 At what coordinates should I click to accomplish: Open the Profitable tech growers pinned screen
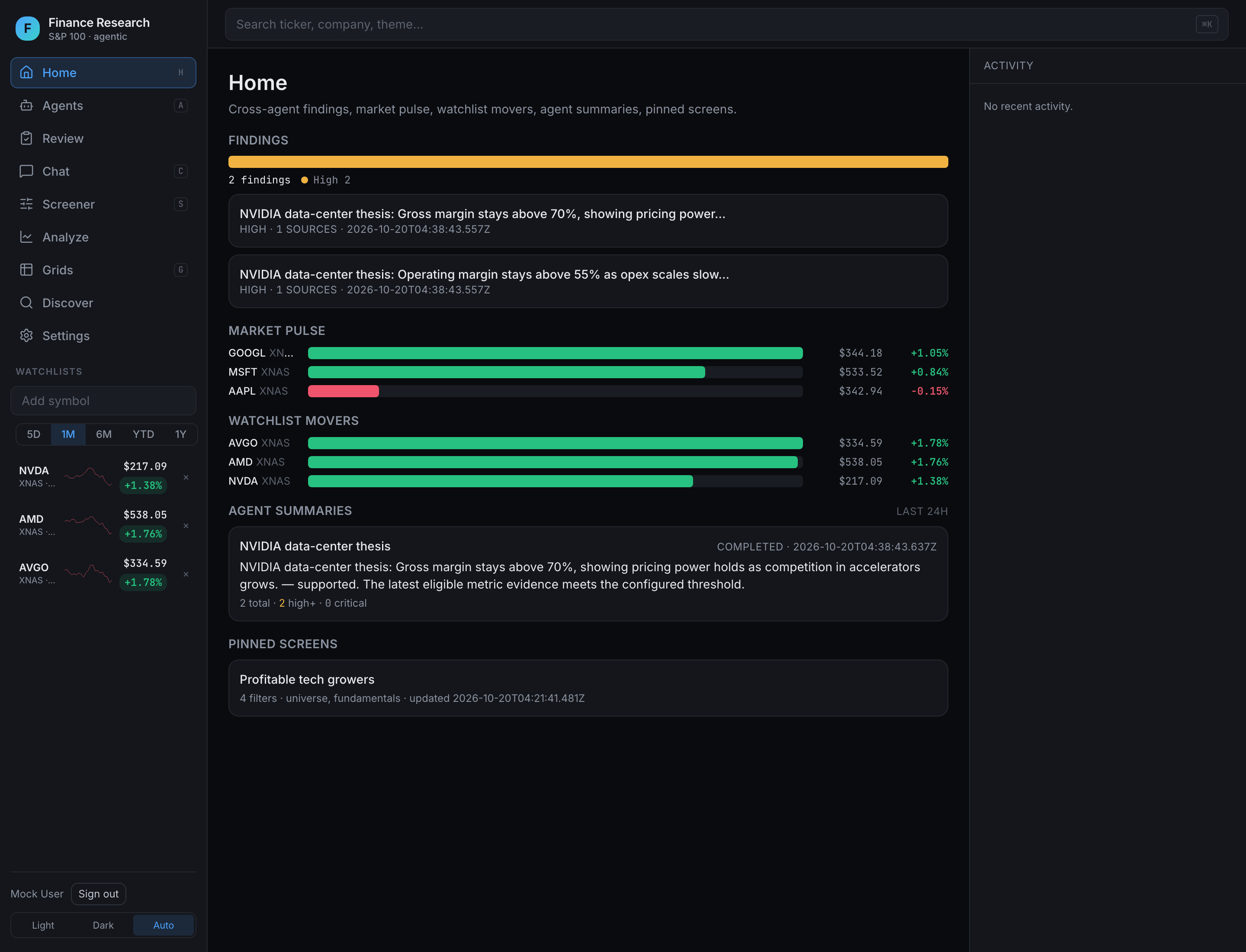(588, 688)
